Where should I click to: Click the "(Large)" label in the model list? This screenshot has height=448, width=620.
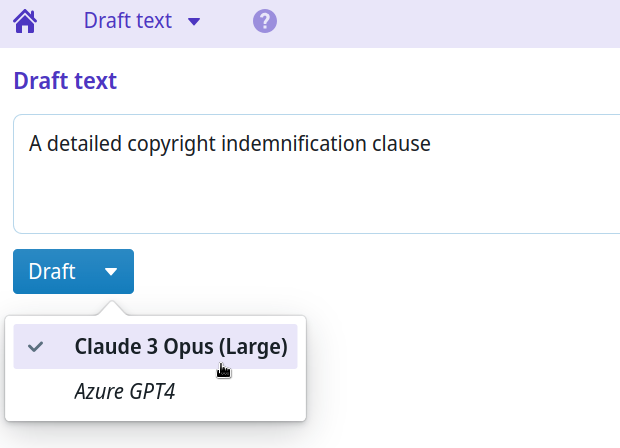252,347
